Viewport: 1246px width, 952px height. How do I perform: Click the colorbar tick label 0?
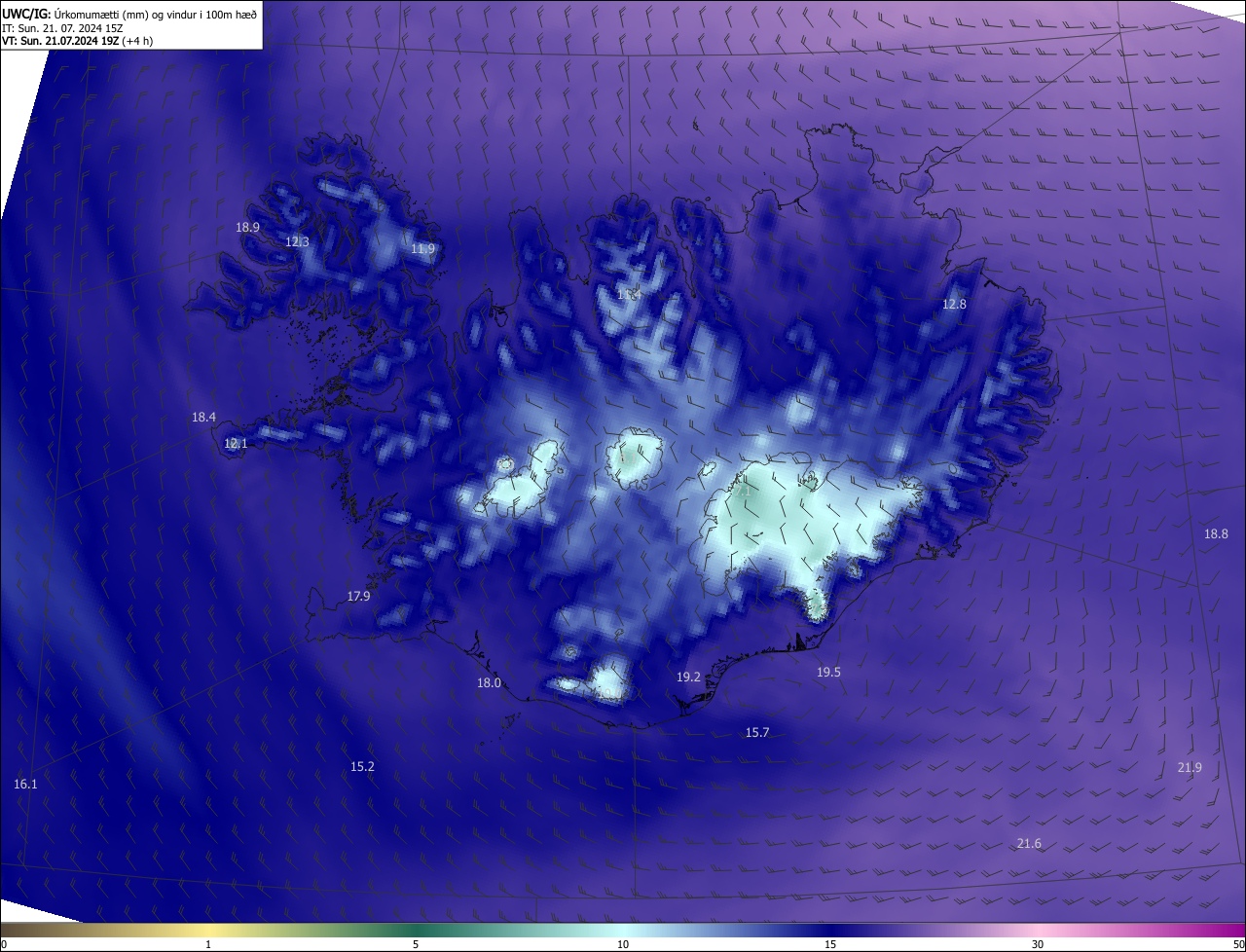click(x=4, y=945)
